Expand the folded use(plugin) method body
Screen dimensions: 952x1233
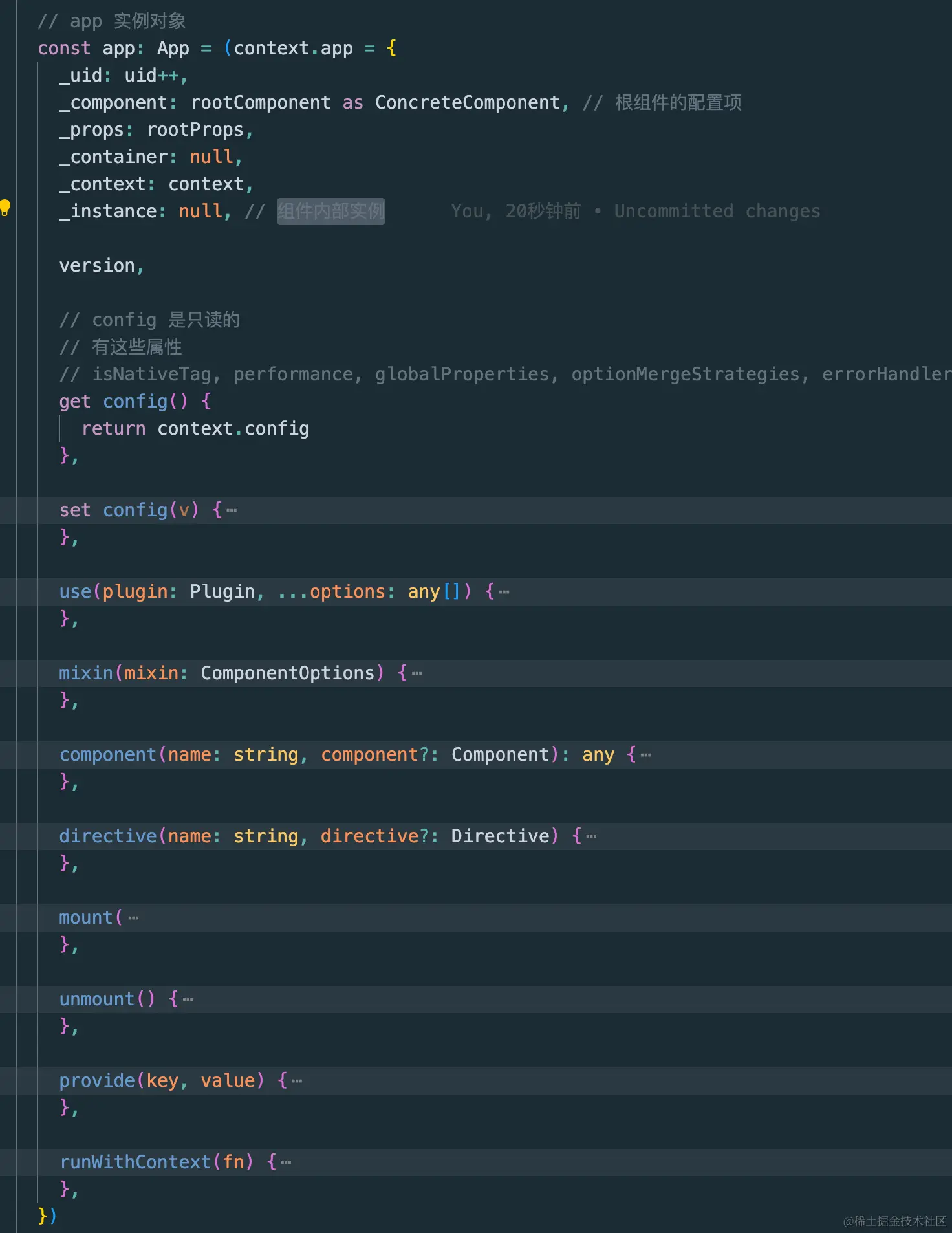[504, 592]
